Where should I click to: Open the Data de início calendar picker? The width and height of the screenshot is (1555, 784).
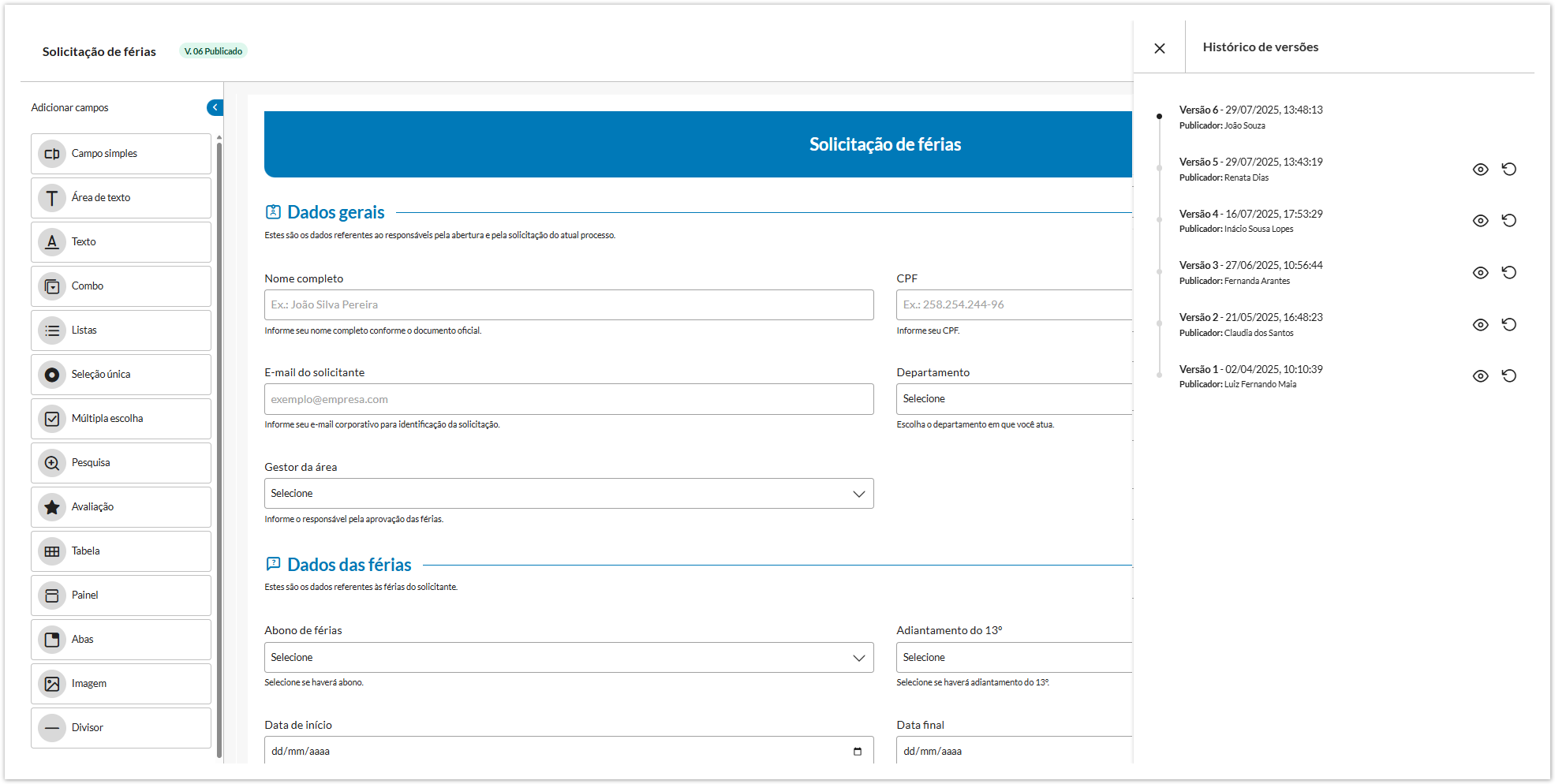pyautogui.click(x=857, y=752)
